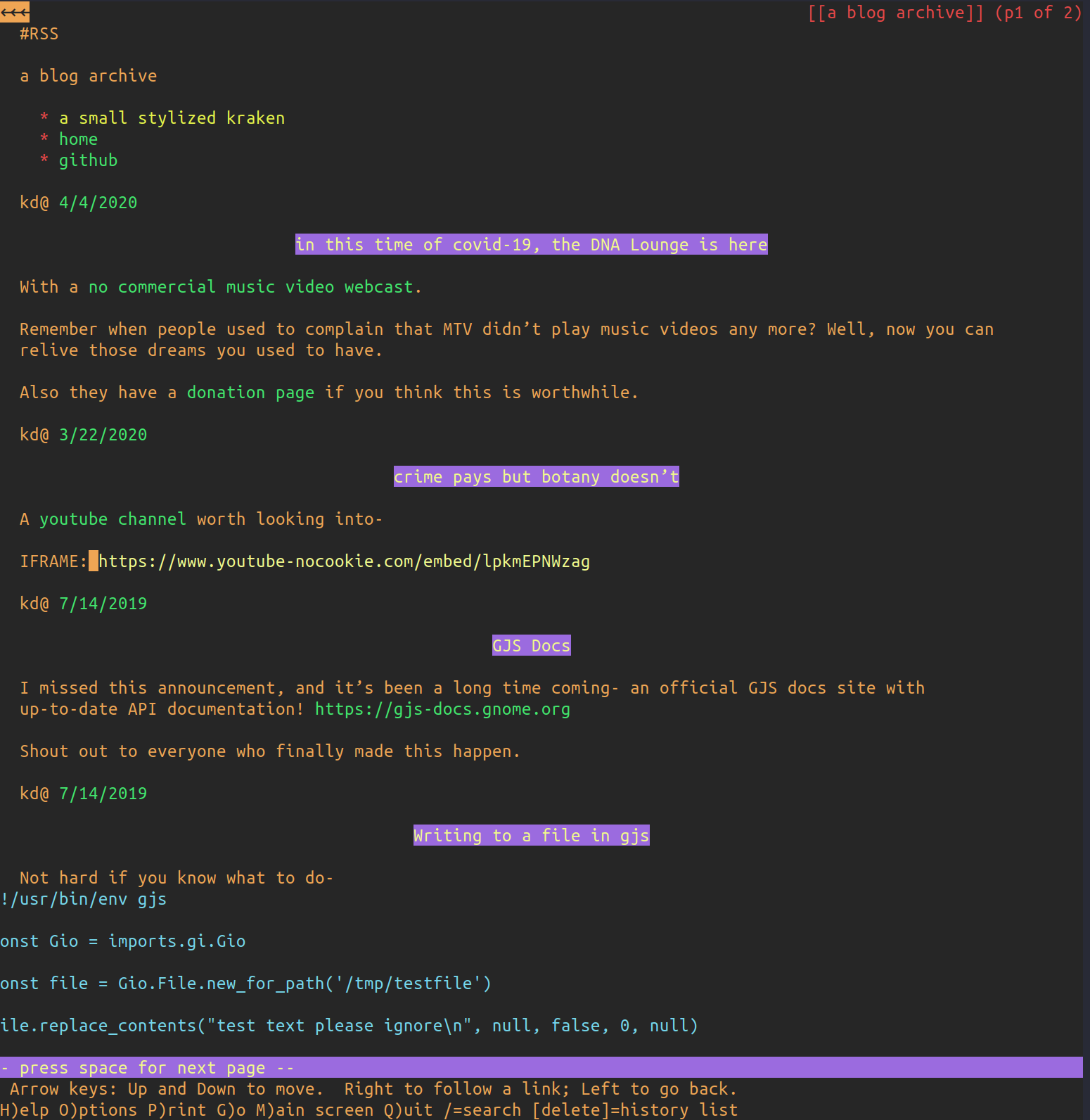Open the 'github' link
This screenshot has width=1090, height=1120.
[x=88, y=160]
